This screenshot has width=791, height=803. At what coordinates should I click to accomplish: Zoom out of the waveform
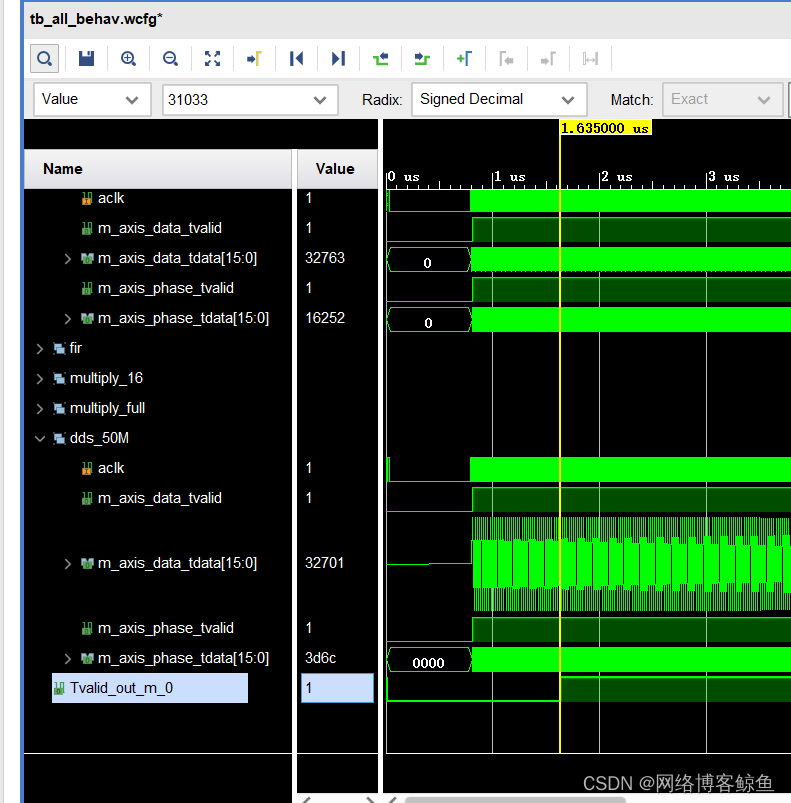click(x=170, y=59)
